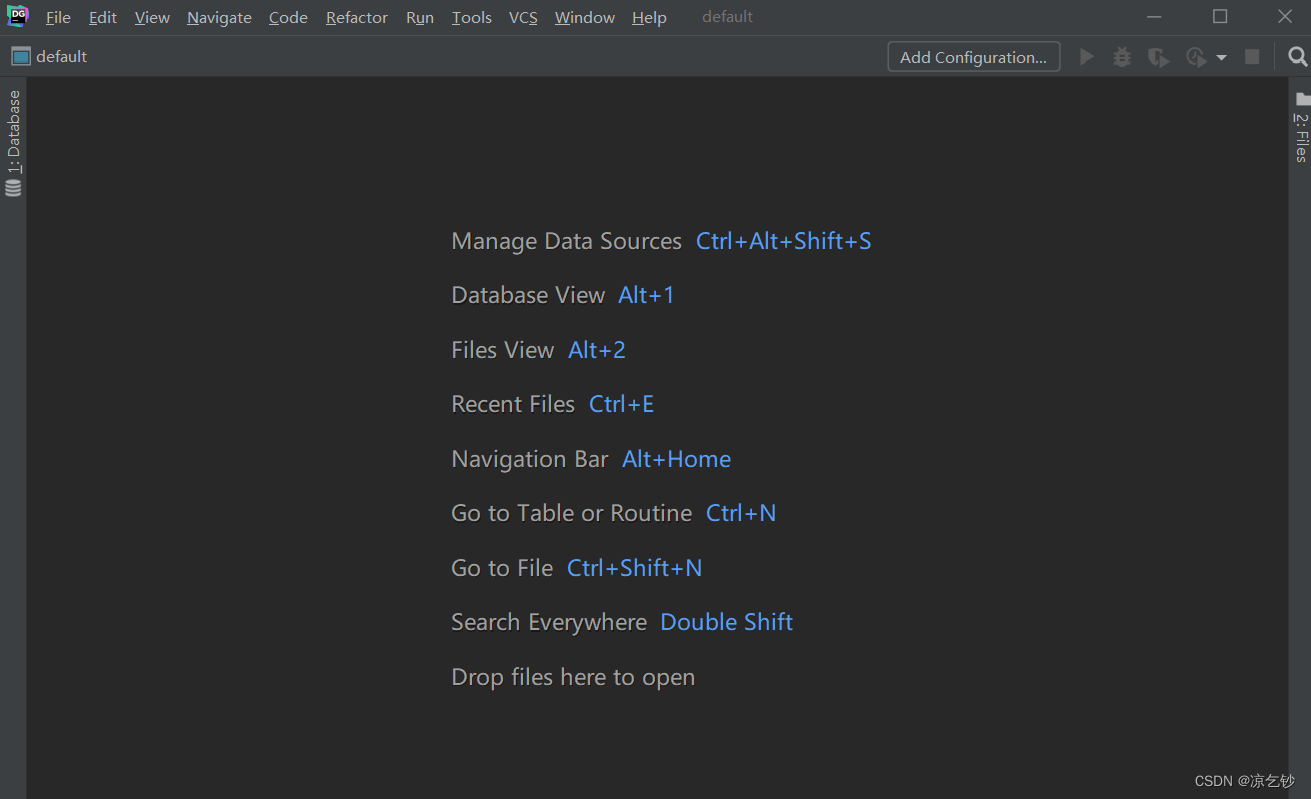Click the Navigation Bar Alt+Home hint
1311x799 pixels.
[x=591, y=459]
